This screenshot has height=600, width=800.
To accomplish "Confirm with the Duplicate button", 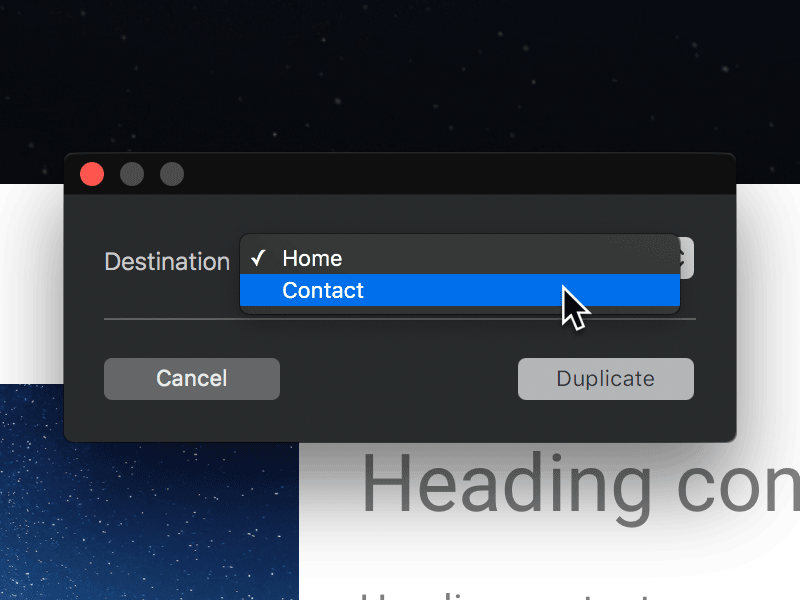I will pyautogui.click(x=606, y=379).
